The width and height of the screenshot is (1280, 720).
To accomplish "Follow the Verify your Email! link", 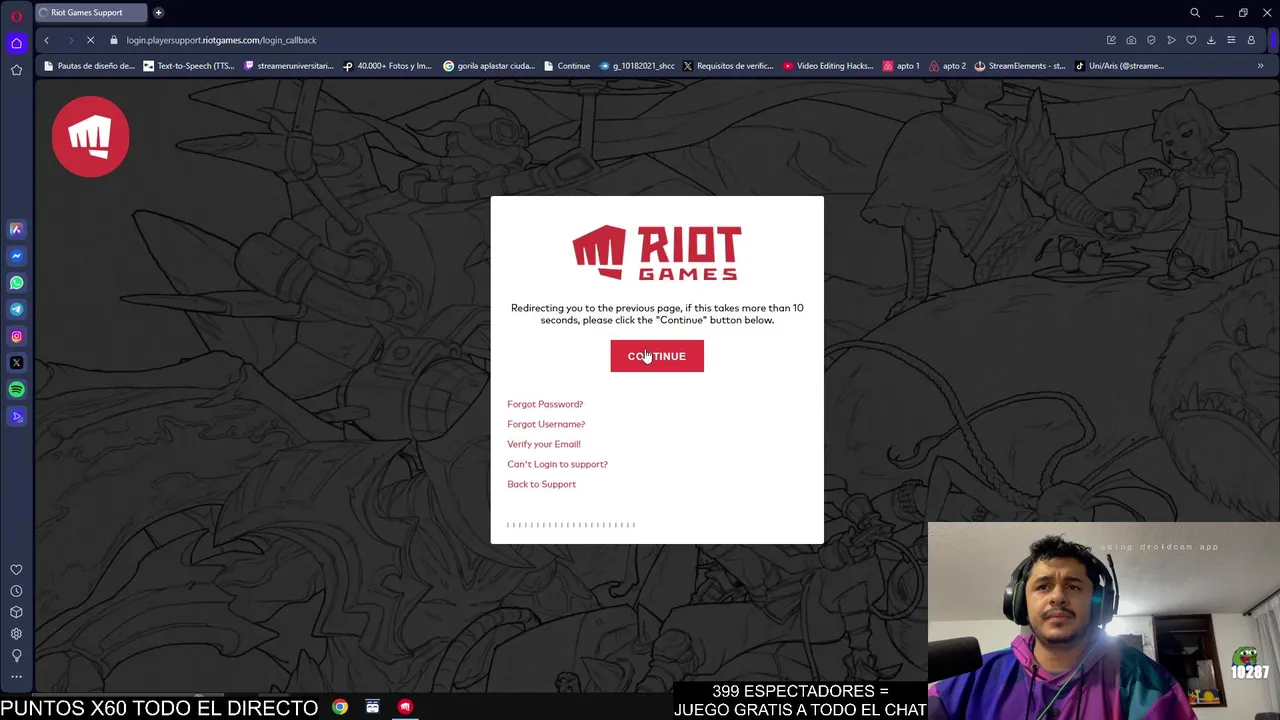I will (544, 444).
